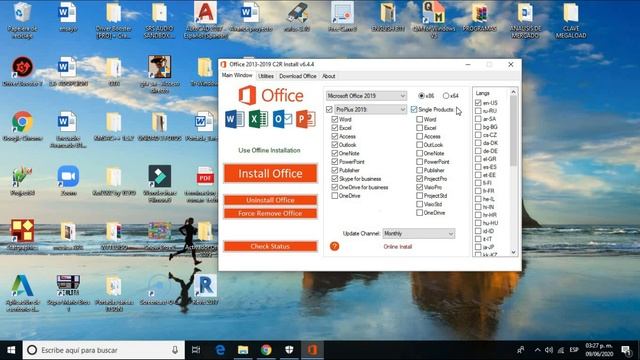Toggle the ProjectPro checkbox
Image resolution: width=640 pixels, height=360 pixels.
pyautogui.click(x=419, y=179)
